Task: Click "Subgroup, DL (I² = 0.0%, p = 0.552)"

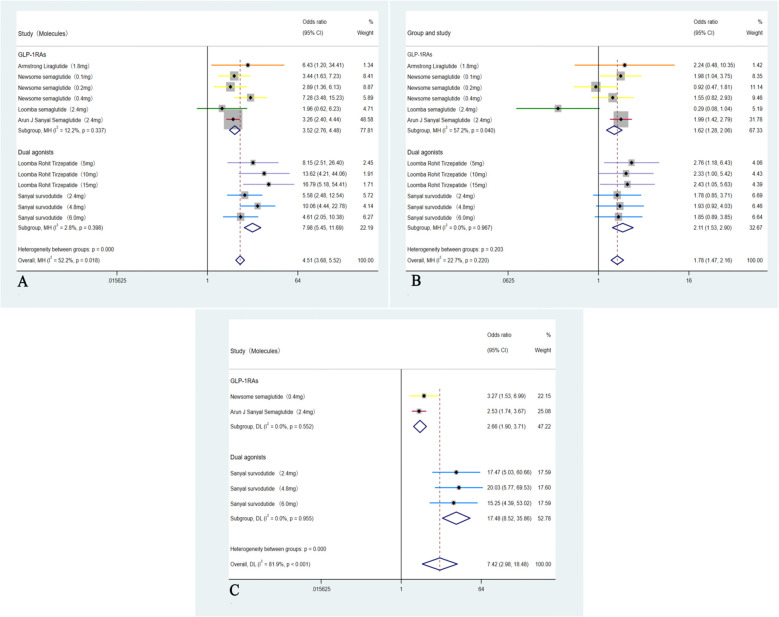Action: coord(272,427)
